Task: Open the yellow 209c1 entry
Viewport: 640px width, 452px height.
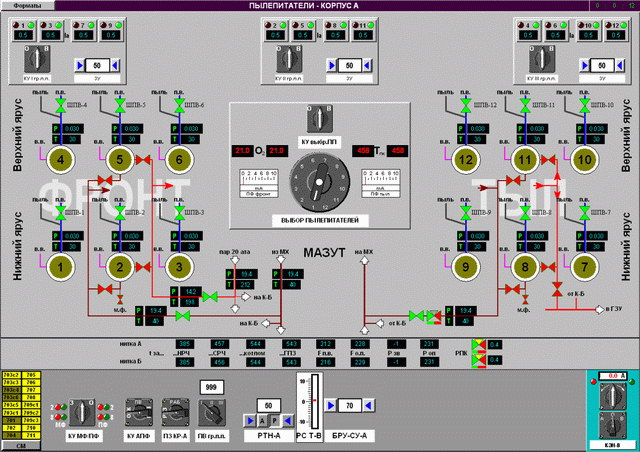Action: pyautogui.click(x=31, y=405)
